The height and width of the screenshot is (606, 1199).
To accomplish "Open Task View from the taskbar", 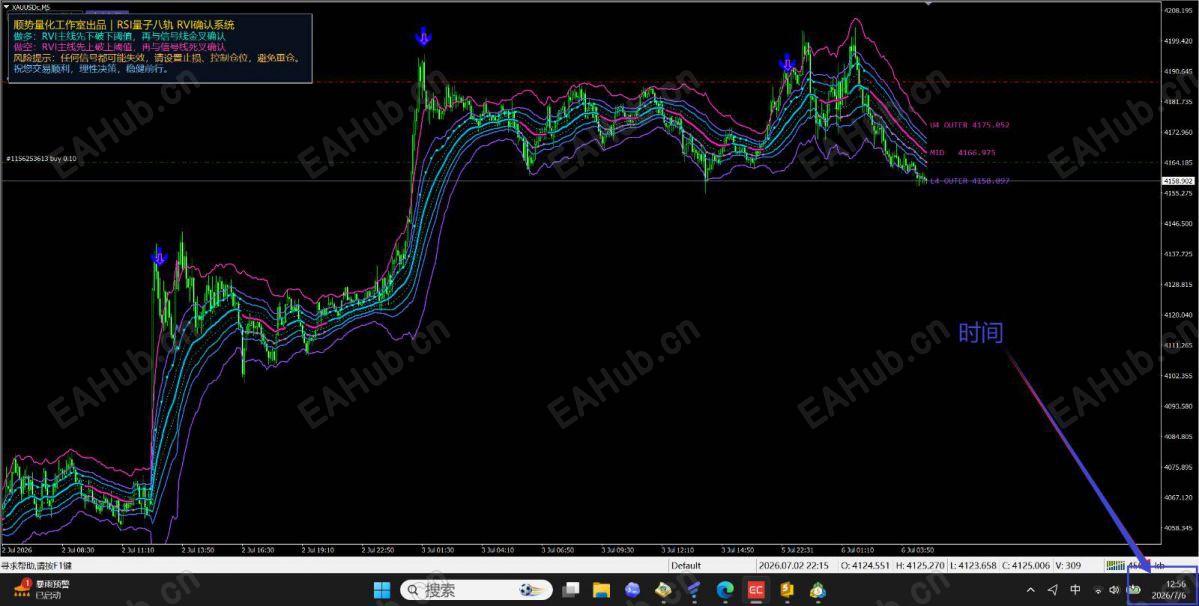I will (x=570, y=590).
